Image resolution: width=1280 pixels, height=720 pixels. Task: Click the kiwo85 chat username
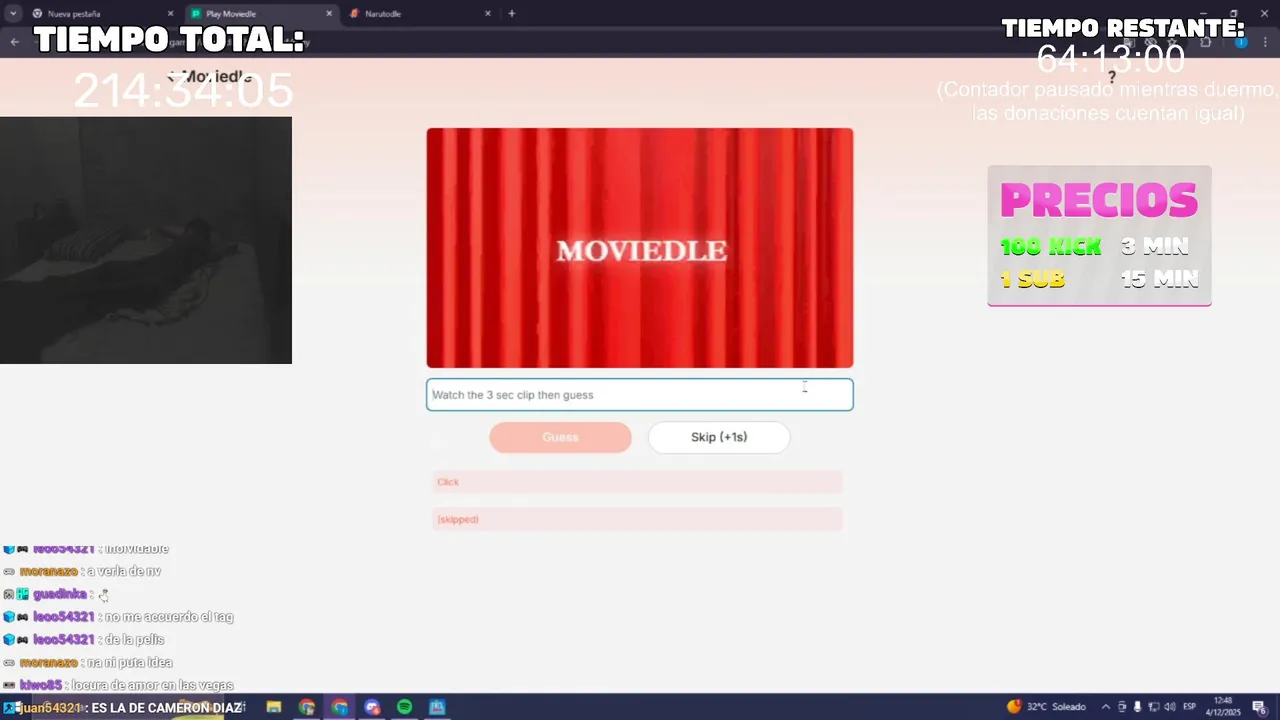(41, 685)
